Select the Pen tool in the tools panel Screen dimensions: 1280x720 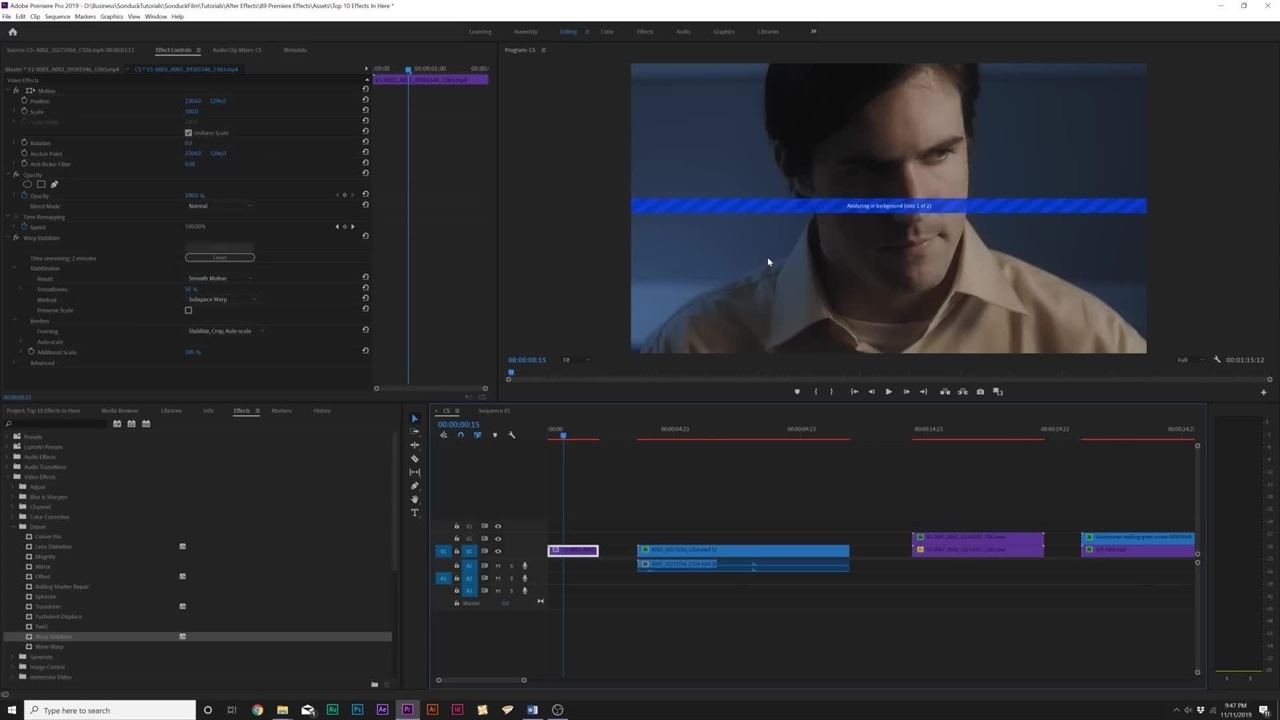[415, 486]
